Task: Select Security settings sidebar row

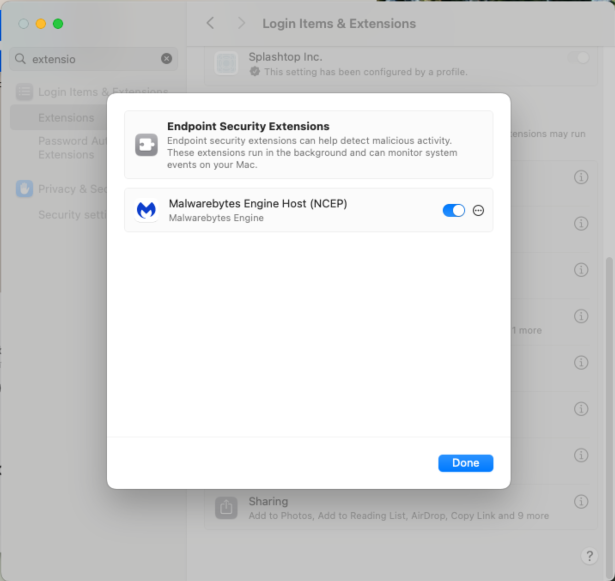Action: coord(72,215)
